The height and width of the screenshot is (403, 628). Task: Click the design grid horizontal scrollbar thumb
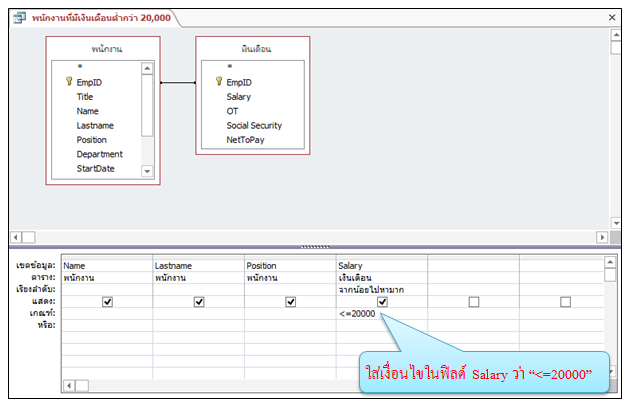click(82, 386)
